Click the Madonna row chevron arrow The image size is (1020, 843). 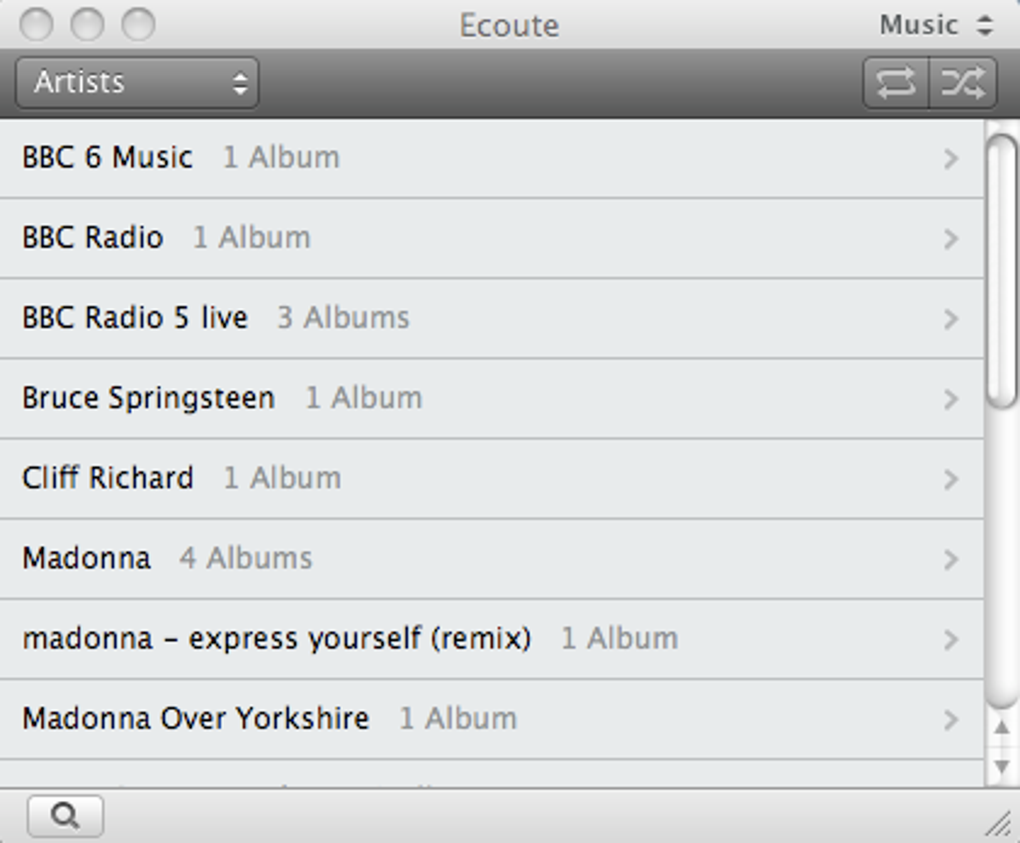[951, 559]
